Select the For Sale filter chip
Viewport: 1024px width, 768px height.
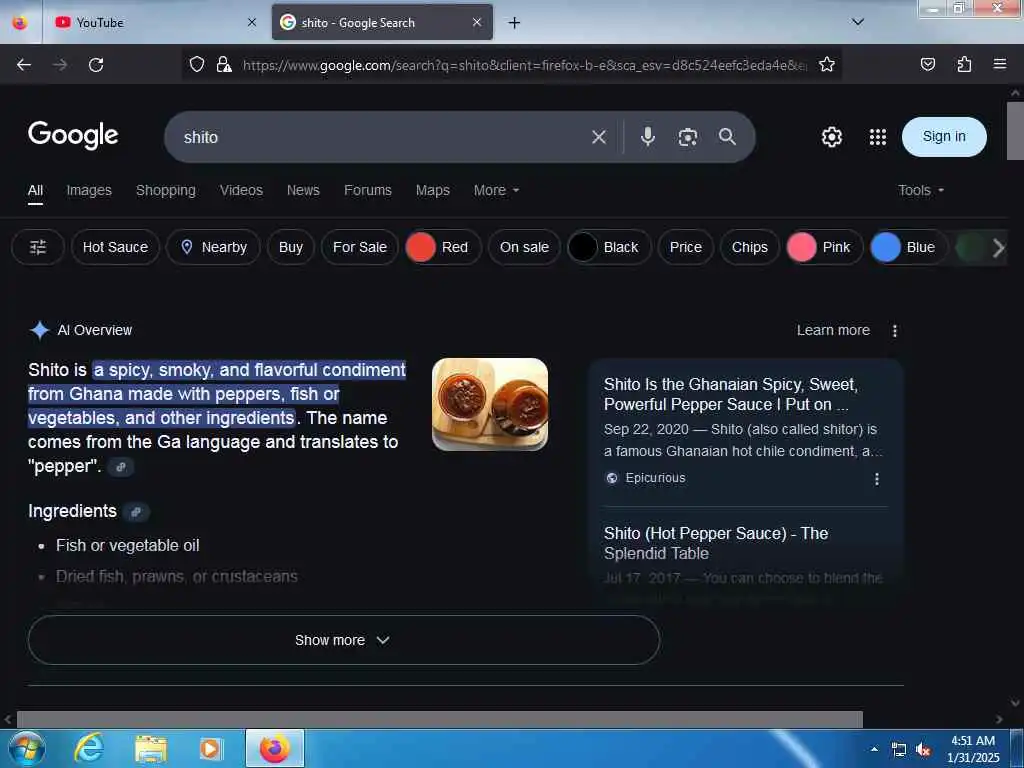(x=359, y=247)
